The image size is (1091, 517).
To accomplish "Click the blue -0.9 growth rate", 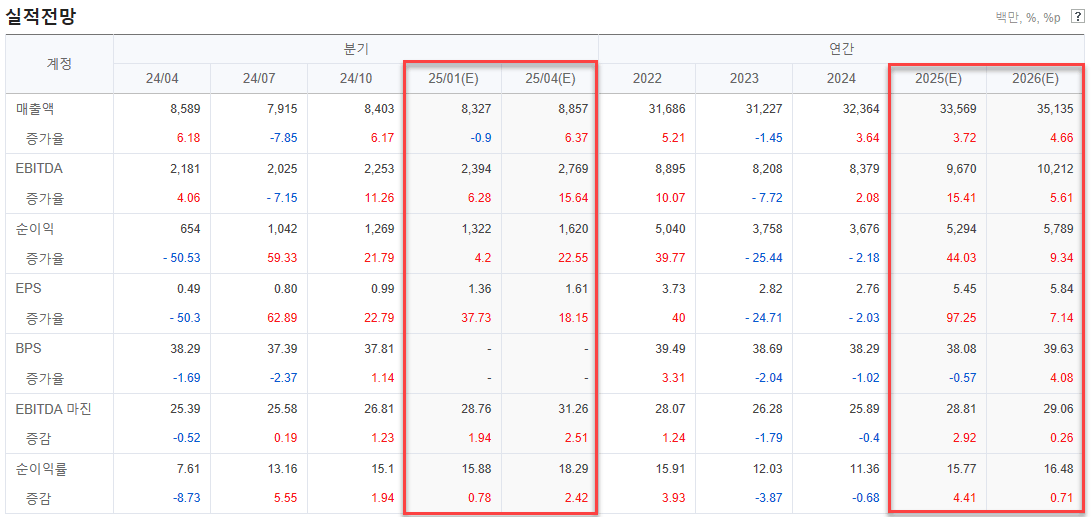I will pyautogui.click(x=481, y=138).
